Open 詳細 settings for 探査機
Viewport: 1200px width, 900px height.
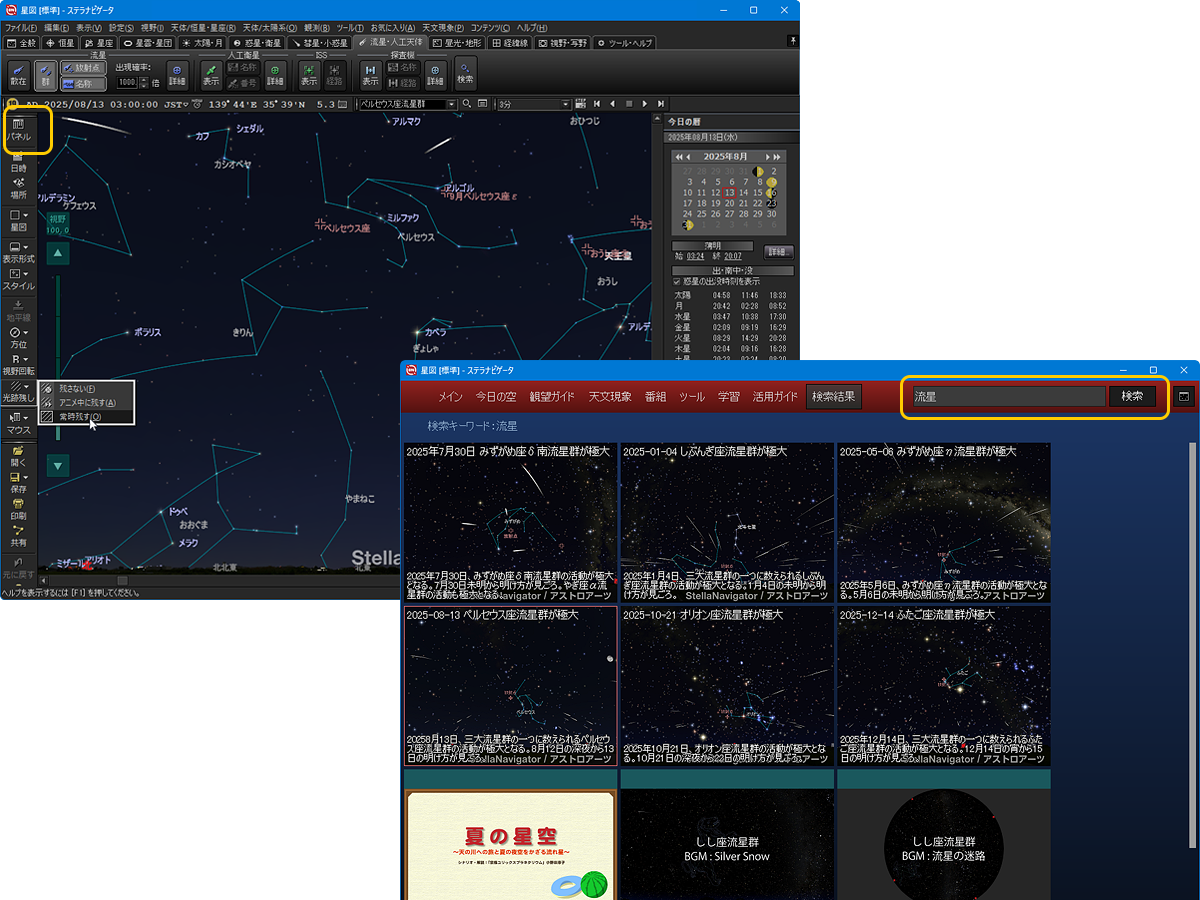(x=435, y=75)
